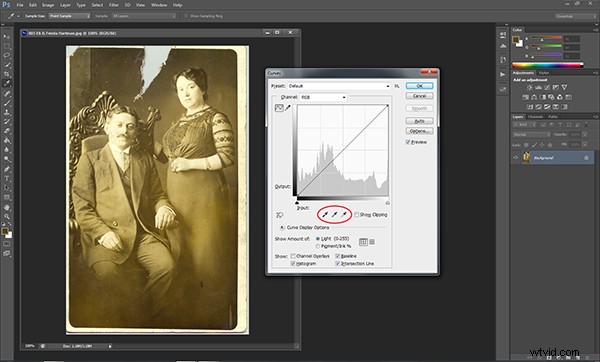Open the Sample layers dropdown in options bar
The image size is (600, 362).
click(x=144, y=16)
